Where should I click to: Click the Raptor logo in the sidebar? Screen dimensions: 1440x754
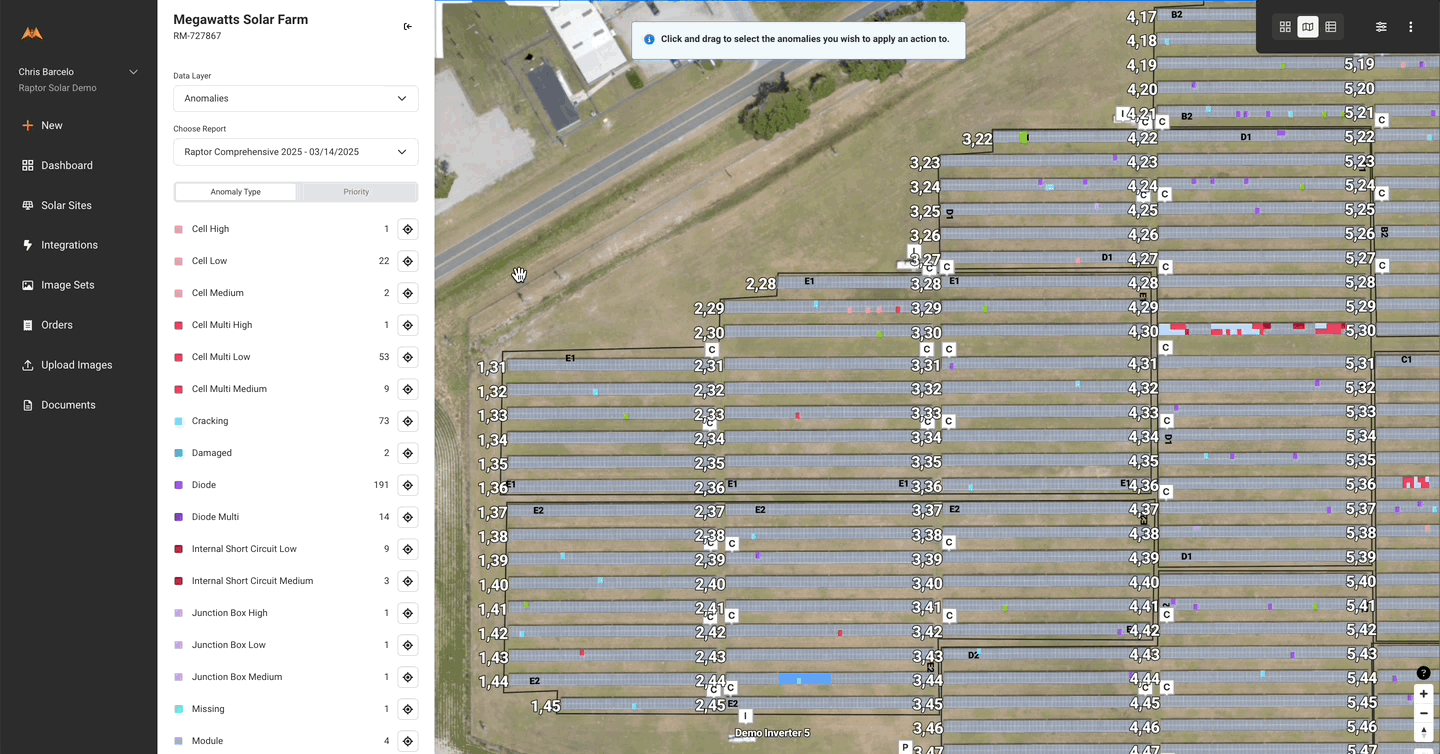point(32,32)
